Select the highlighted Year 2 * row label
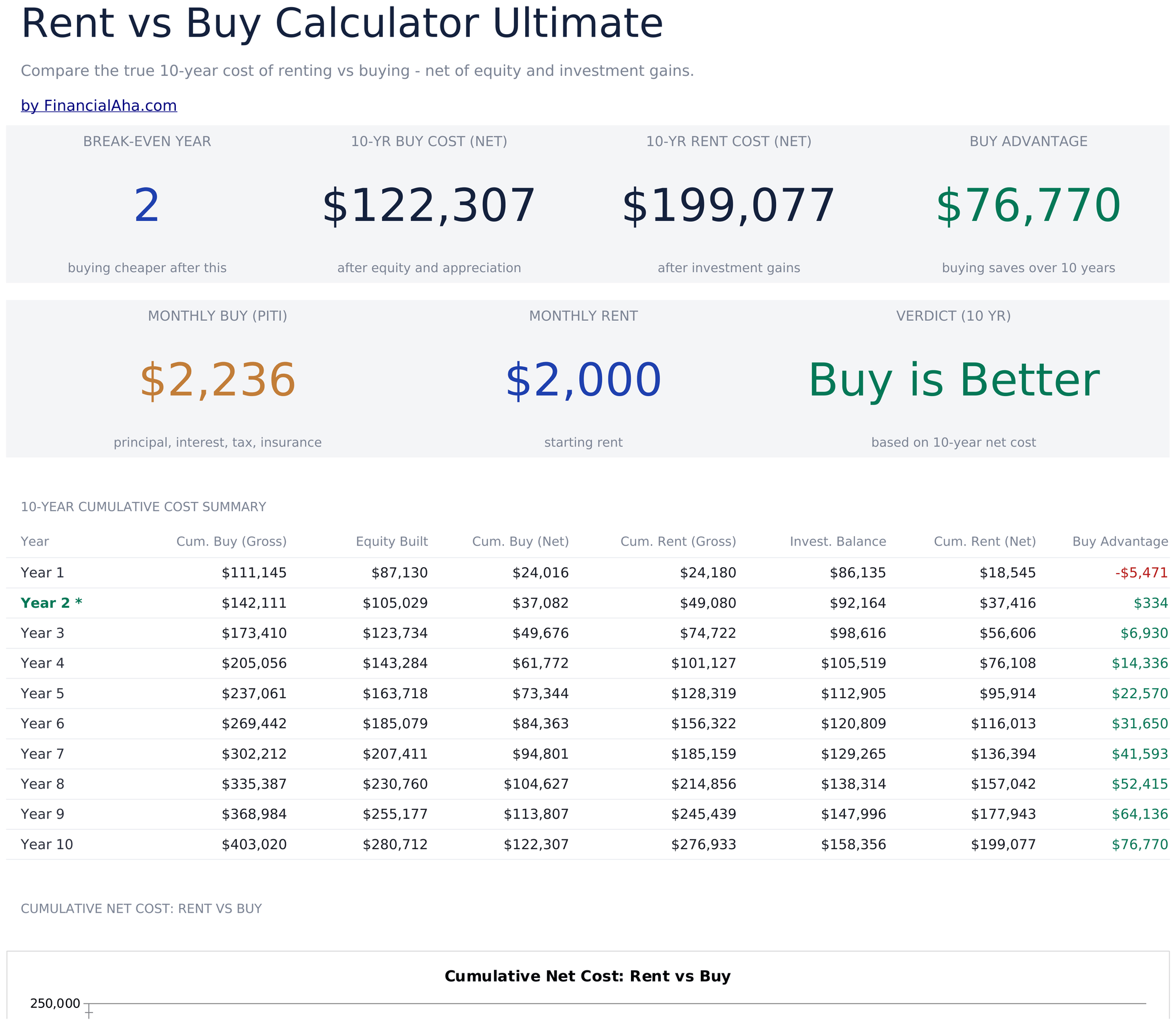The image size is (1176, 1025). [x=51, y=603]
